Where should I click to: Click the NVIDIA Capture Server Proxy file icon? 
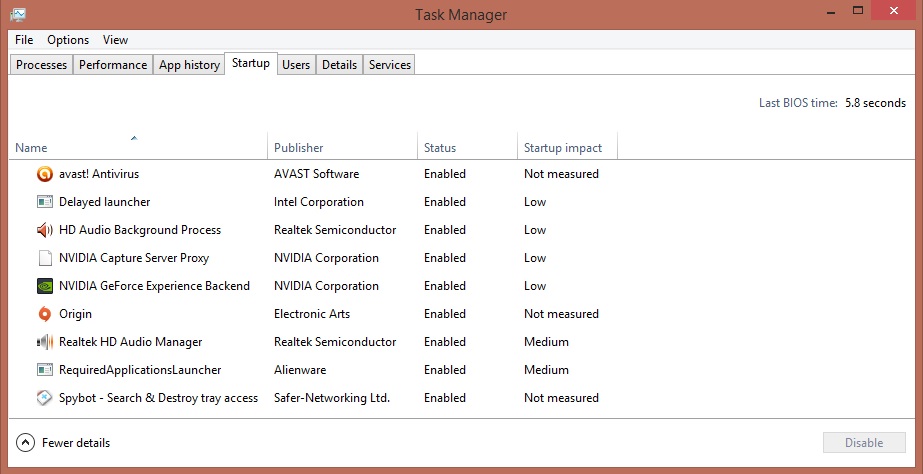(45, 258)
